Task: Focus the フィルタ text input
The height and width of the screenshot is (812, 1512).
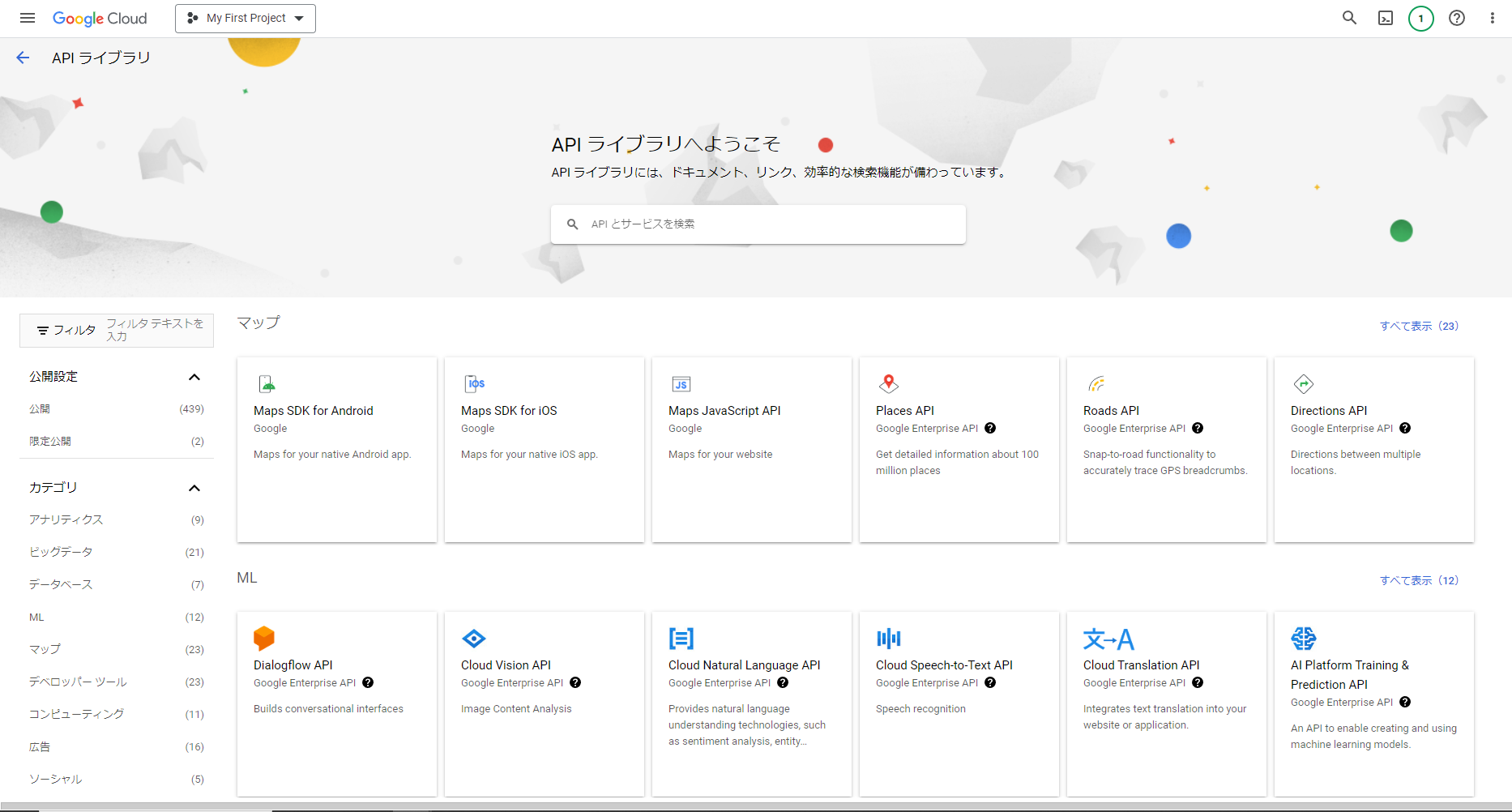Action: pos(155,330)
